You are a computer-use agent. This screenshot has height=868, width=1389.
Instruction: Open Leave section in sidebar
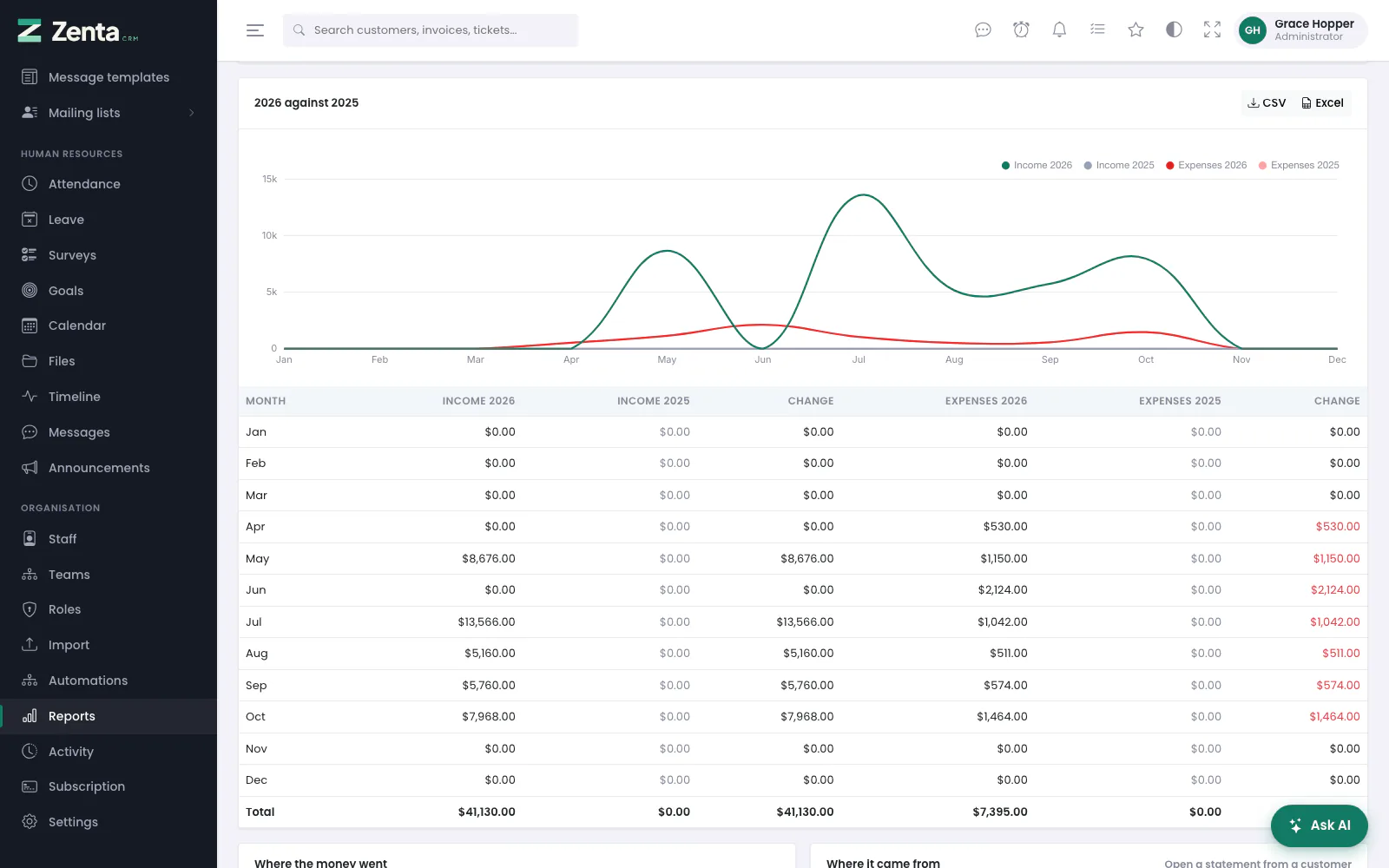tap(109, 220)
